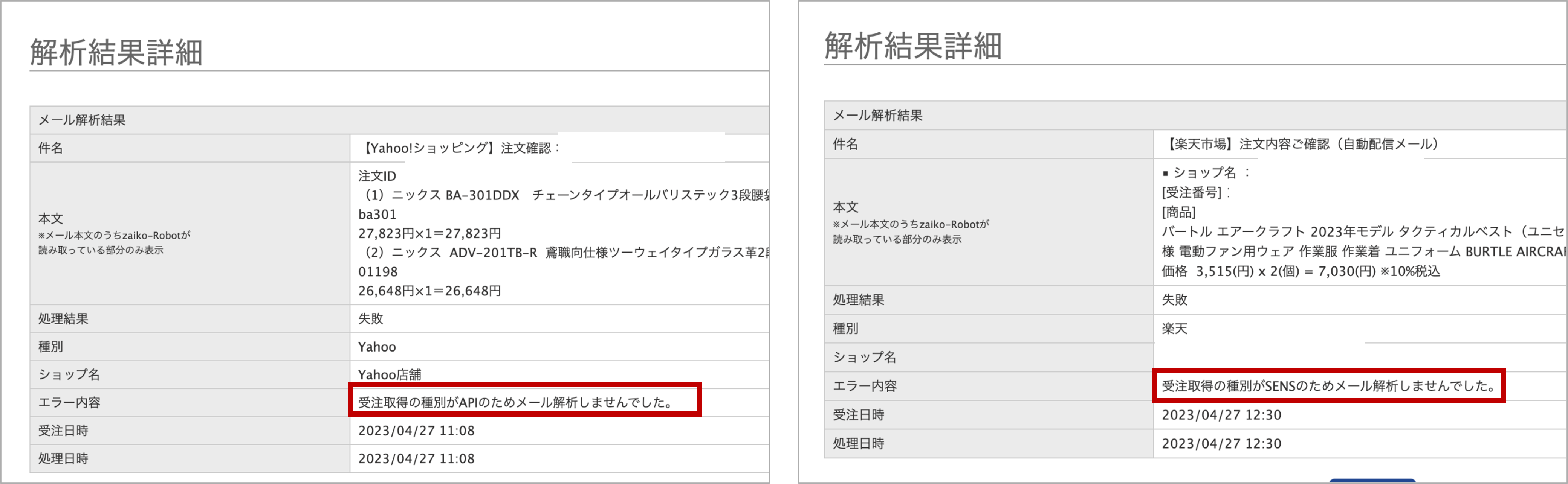This screenshot has height=484, width=1568.
Task: Select the 価格 3,515(円) x 2(個) line
Action: [x=1301, y=271]
